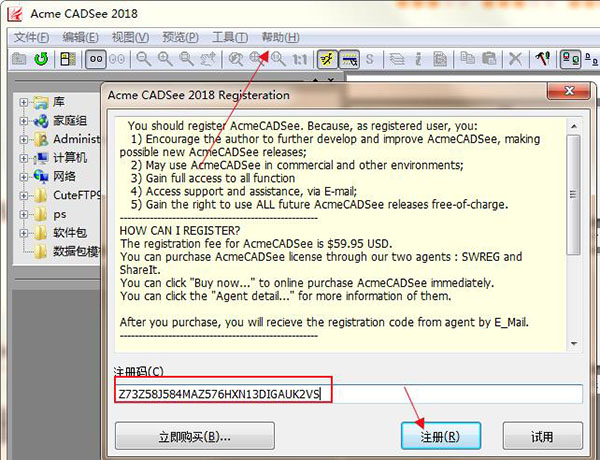Click the rightmost toolbar view icon
Screen dimensions: 600x460
592,59
